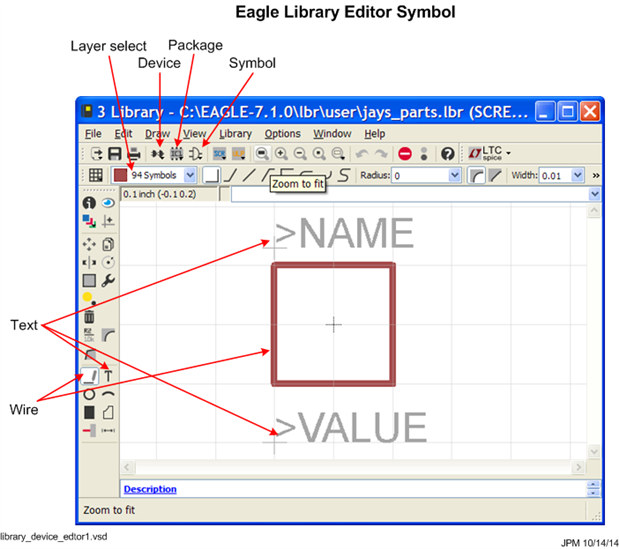Open the Device editor icon

tap(158, 154)
